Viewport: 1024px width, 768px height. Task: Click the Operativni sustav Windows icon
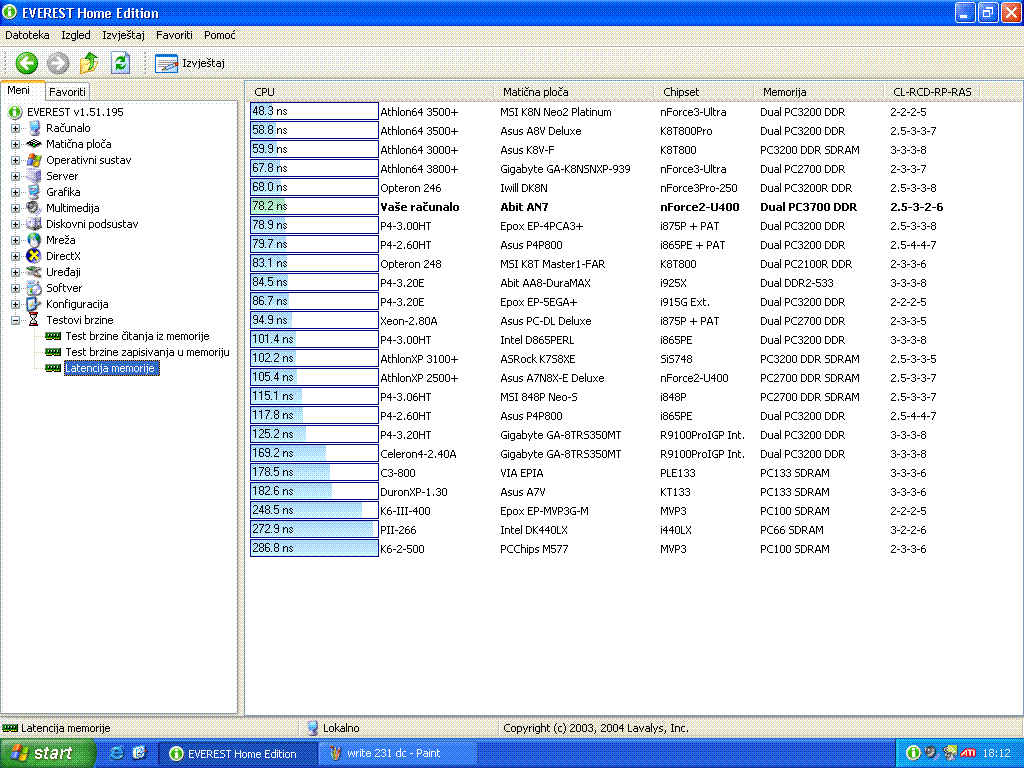point(35,160)
